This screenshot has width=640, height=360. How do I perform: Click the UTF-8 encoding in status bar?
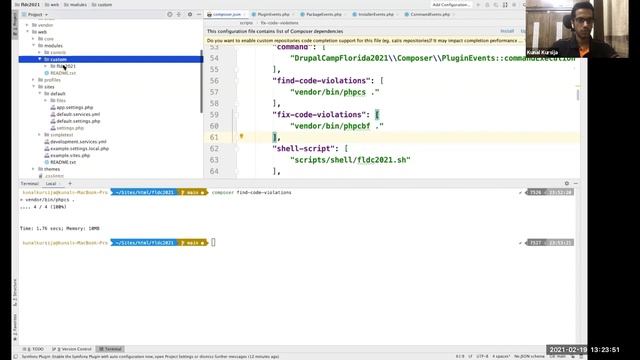(x=482, y=356)
